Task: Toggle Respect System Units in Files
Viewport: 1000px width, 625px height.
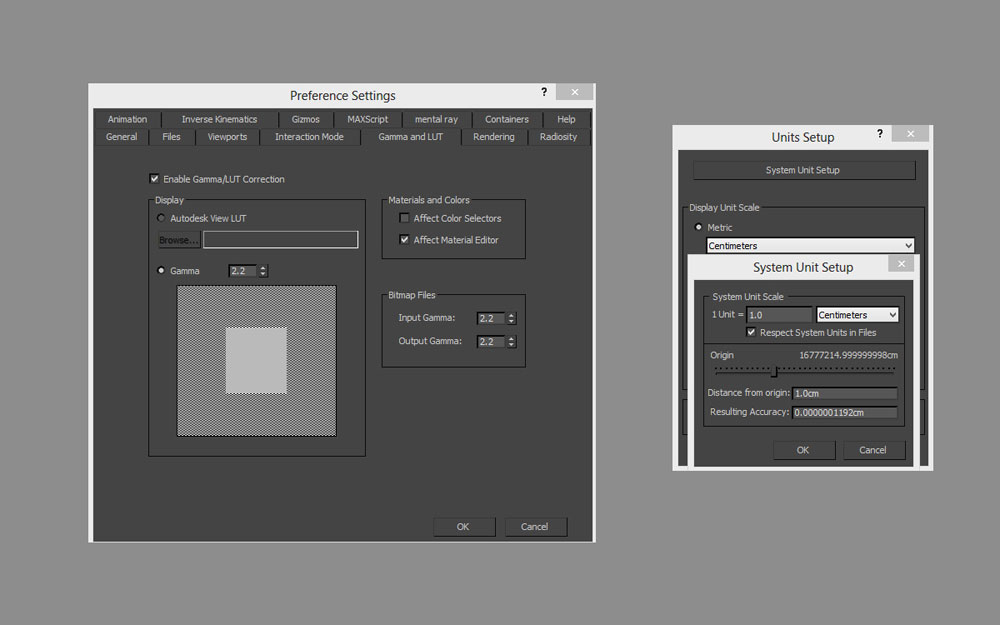Action: (x=751, y=332)
